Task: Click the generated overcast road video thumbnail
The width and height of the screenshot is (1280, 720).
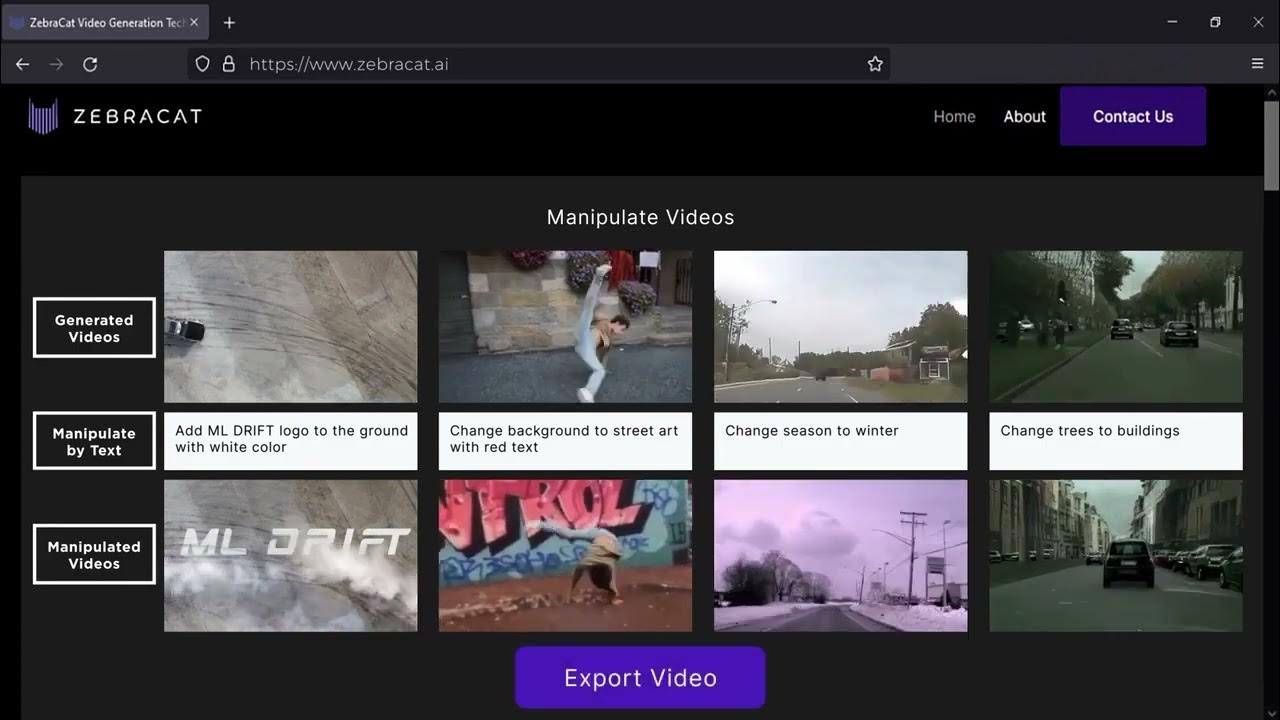Action: (x=841, y=327)
